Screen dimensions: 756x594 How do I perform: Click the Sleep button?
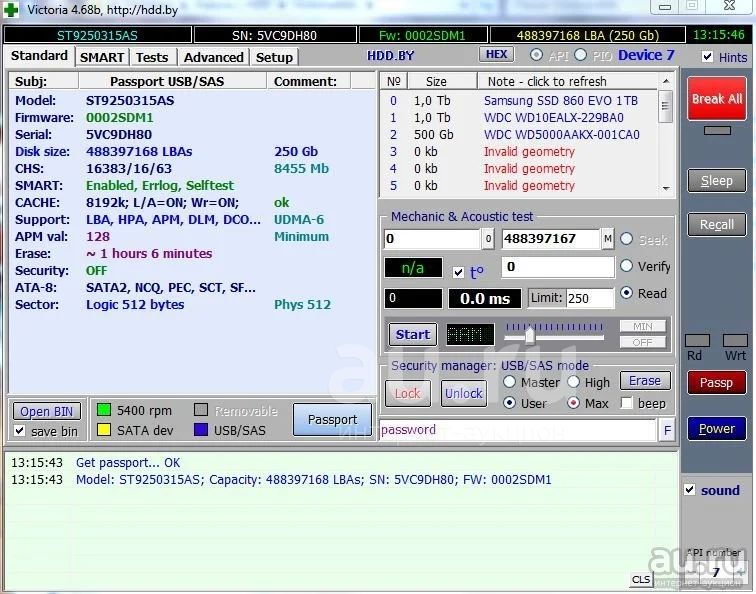click(x=717, y=181)
